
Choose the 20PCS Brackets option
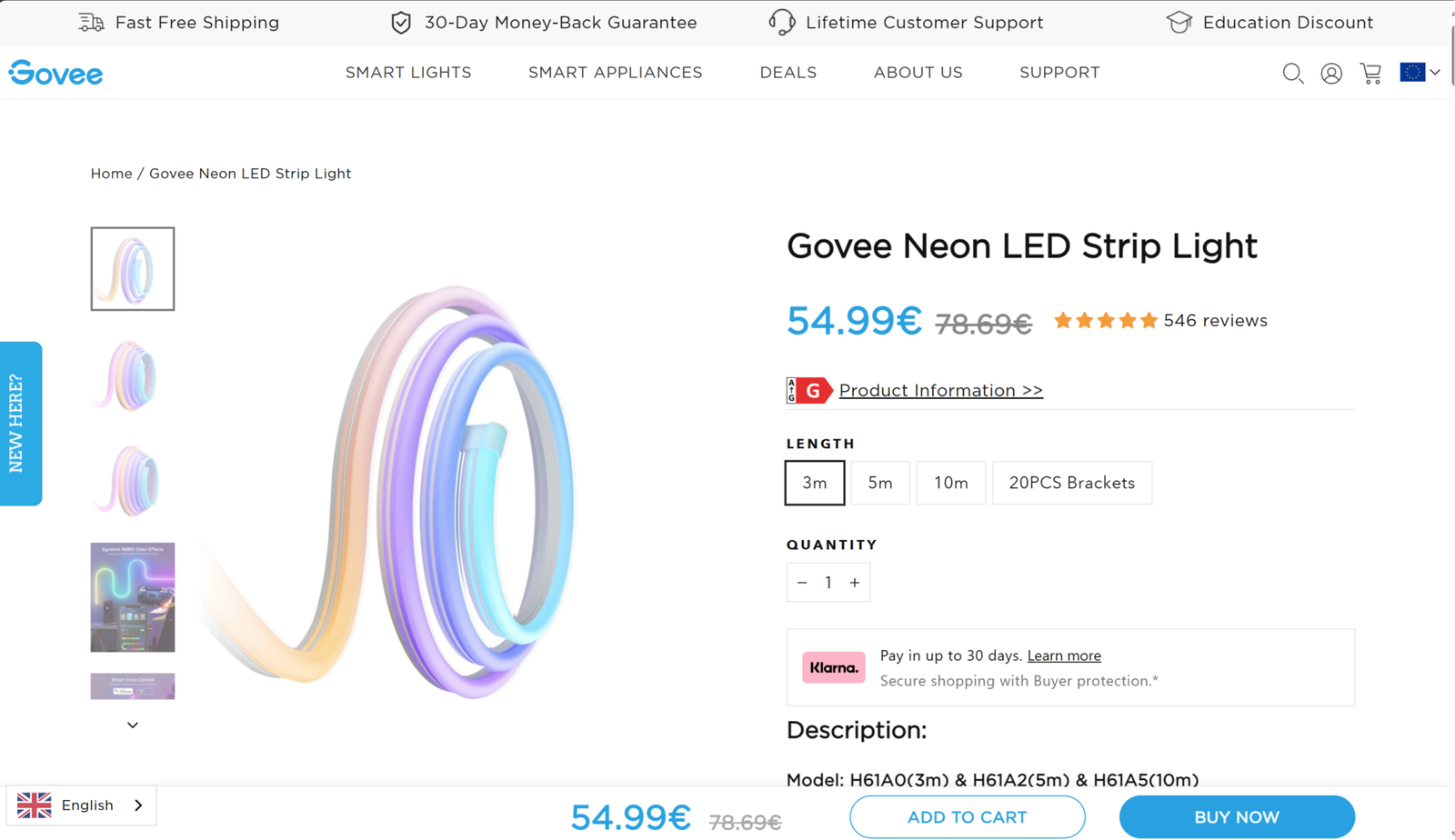coord(1071,483)
